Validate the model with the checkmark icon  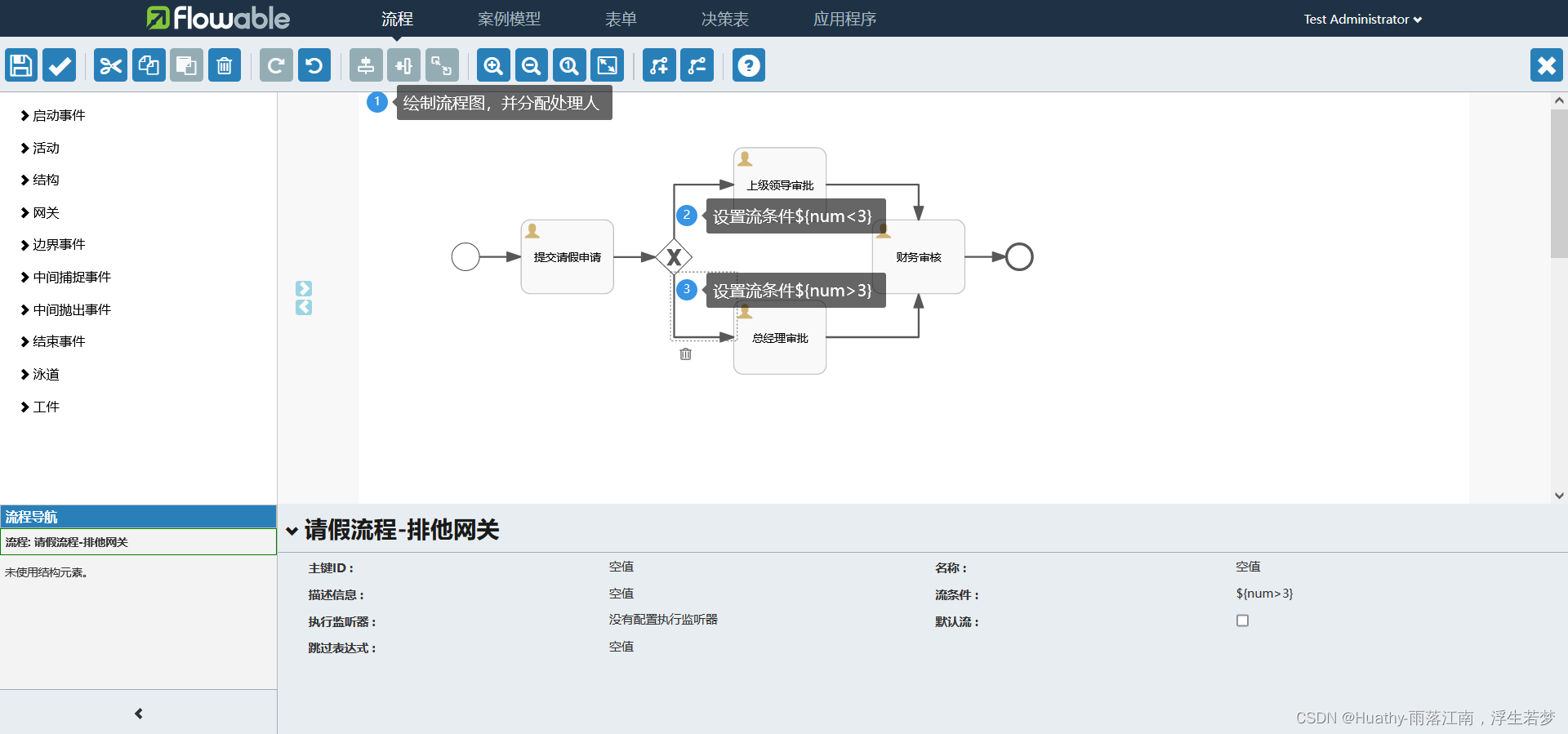point(60,65)
